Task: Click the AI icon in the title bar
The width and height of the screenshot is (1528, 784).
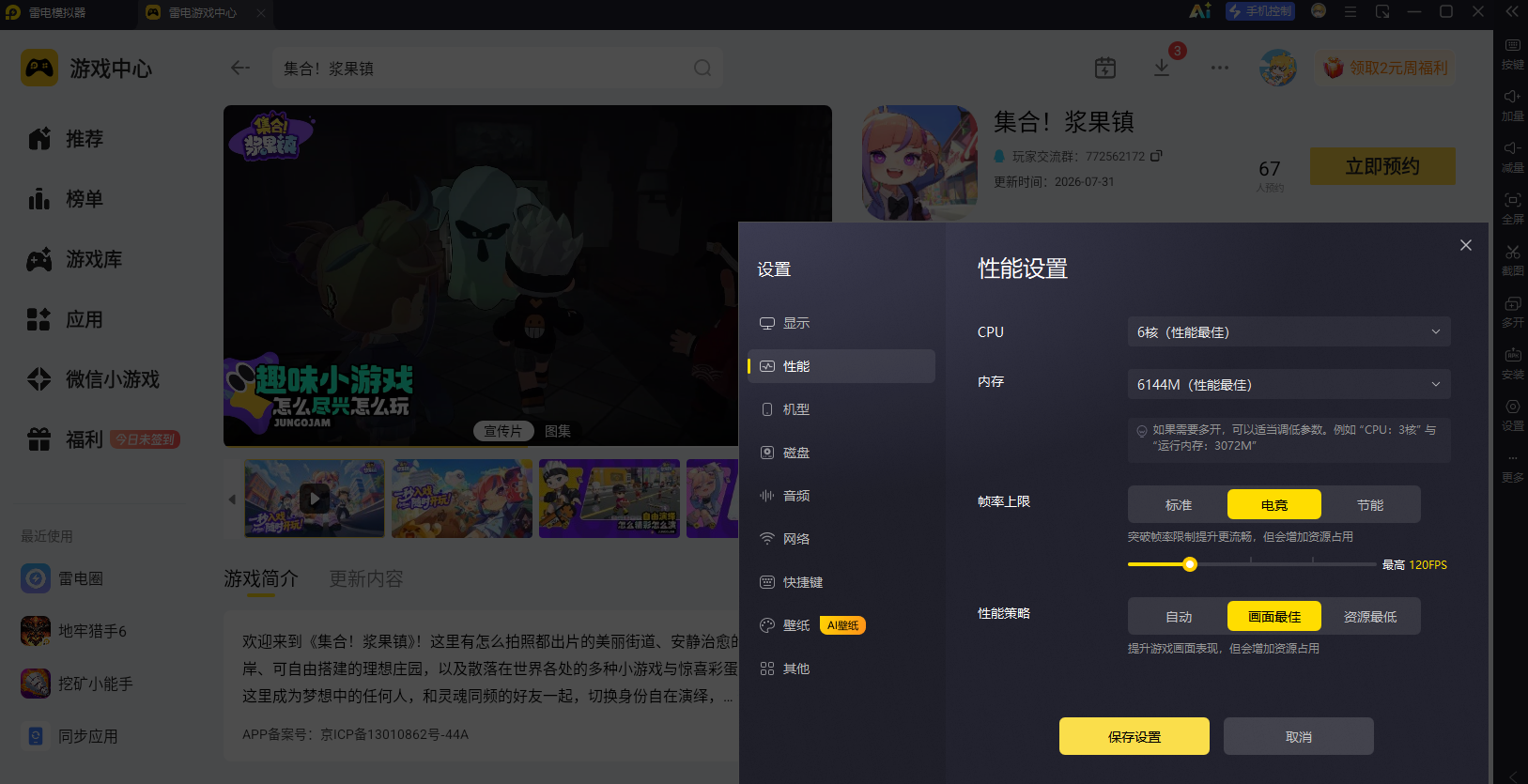Action: pyautogui.click(x=1200, y=11)
